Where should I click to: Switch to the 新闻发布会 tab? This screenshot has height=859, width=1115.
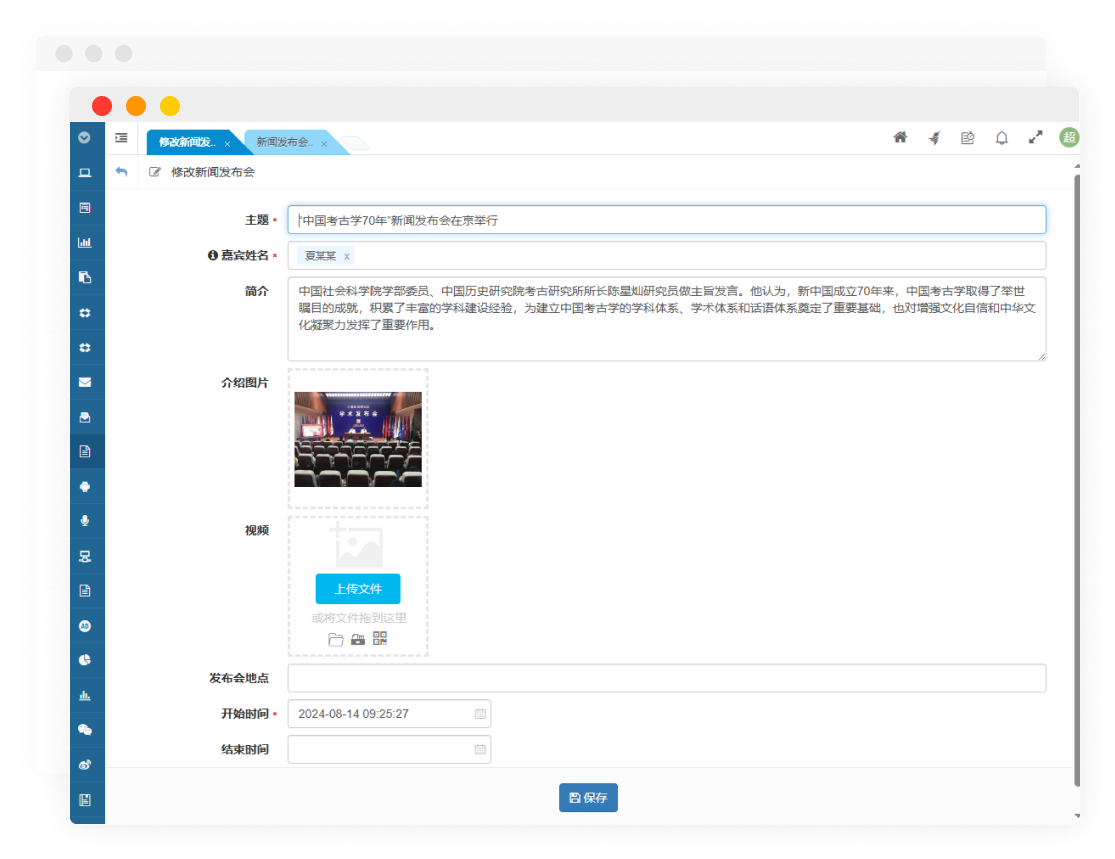click(x=284, y=143)
